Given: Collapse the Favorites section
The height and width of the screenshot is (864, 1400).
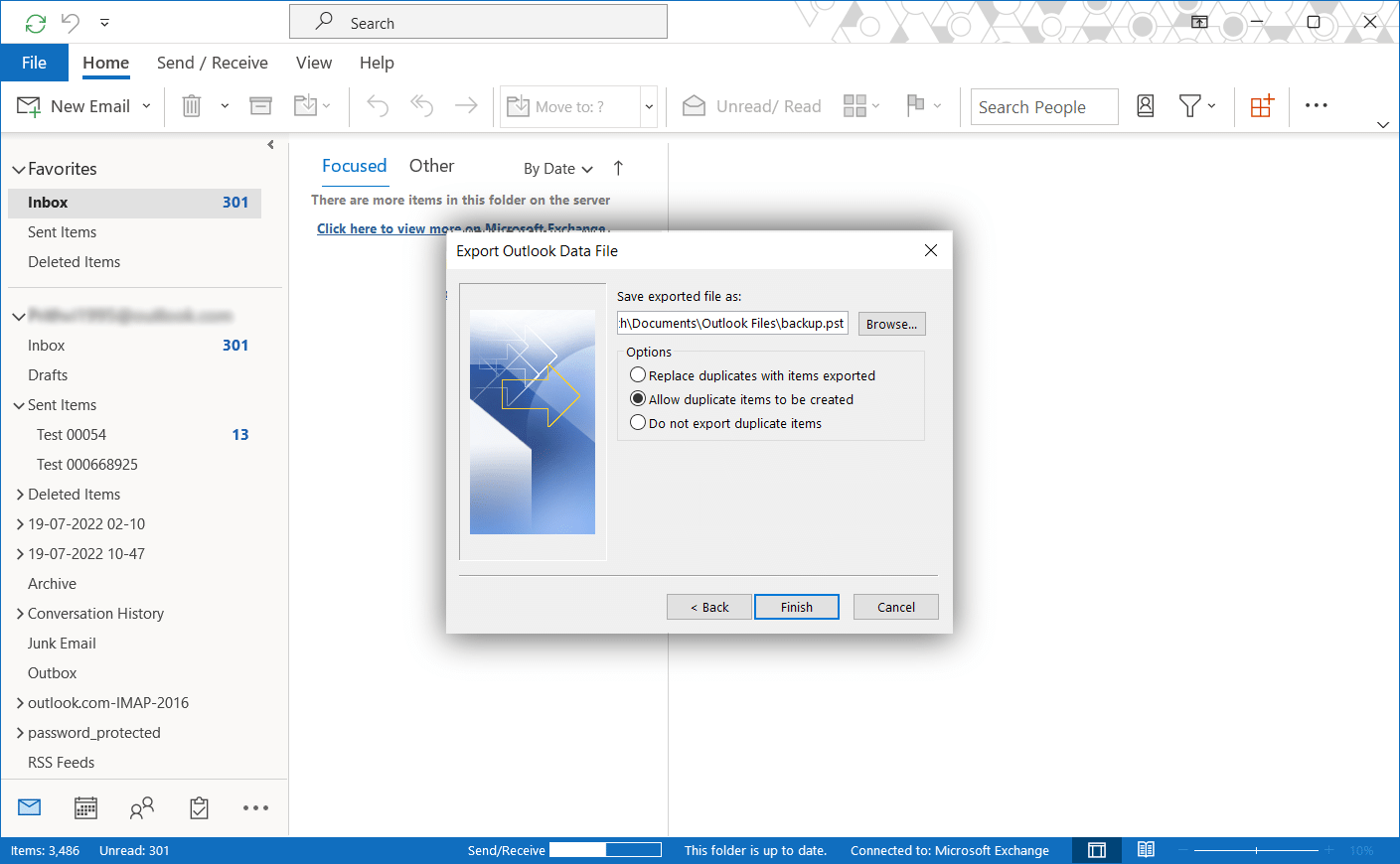Looking at the screenshot, I should [x=18, y=170].
